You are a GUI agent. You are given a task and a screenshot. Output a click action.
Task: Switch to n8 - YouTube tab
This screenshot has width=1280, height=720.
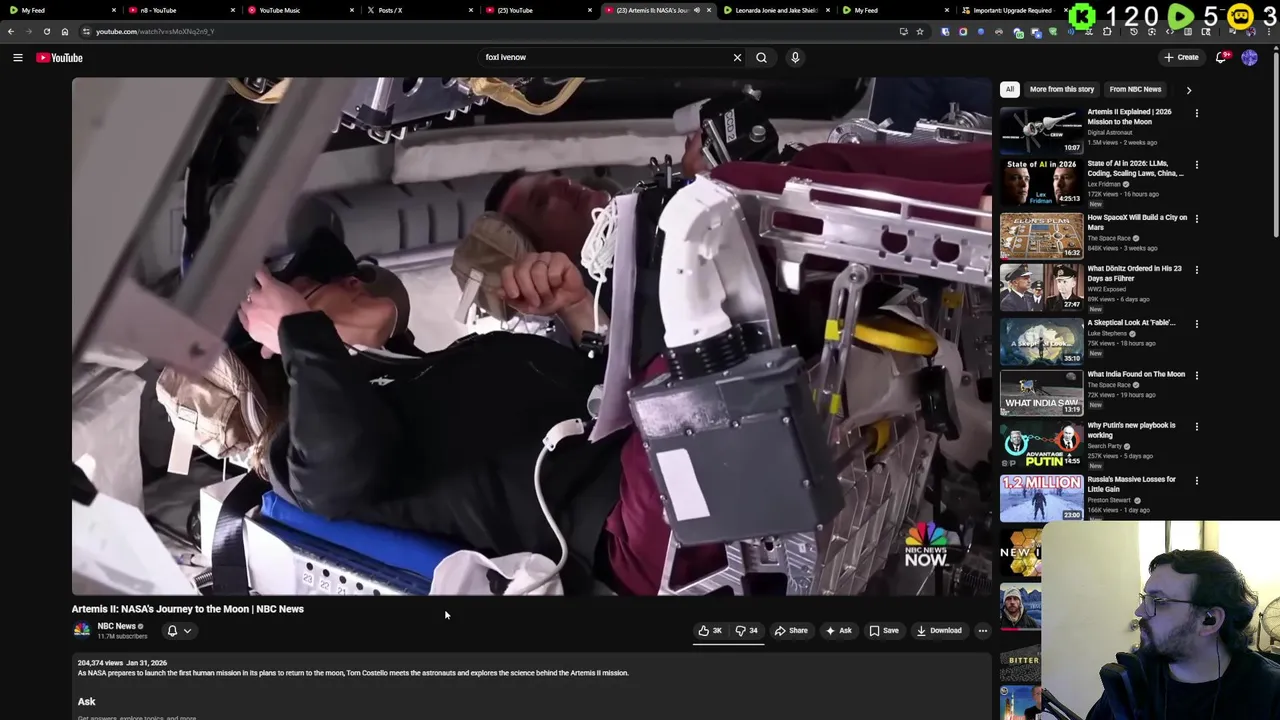pos(180,10)
